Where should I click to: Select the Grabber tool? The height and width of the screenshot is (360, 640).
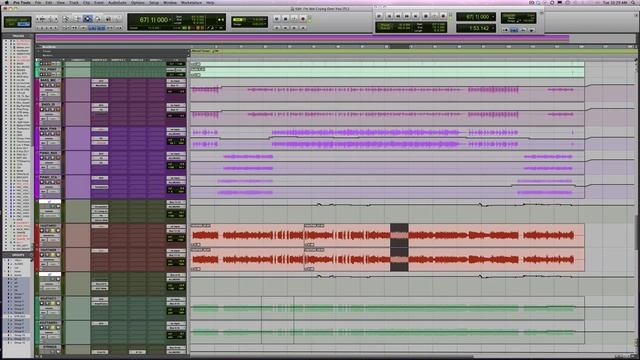98,18
